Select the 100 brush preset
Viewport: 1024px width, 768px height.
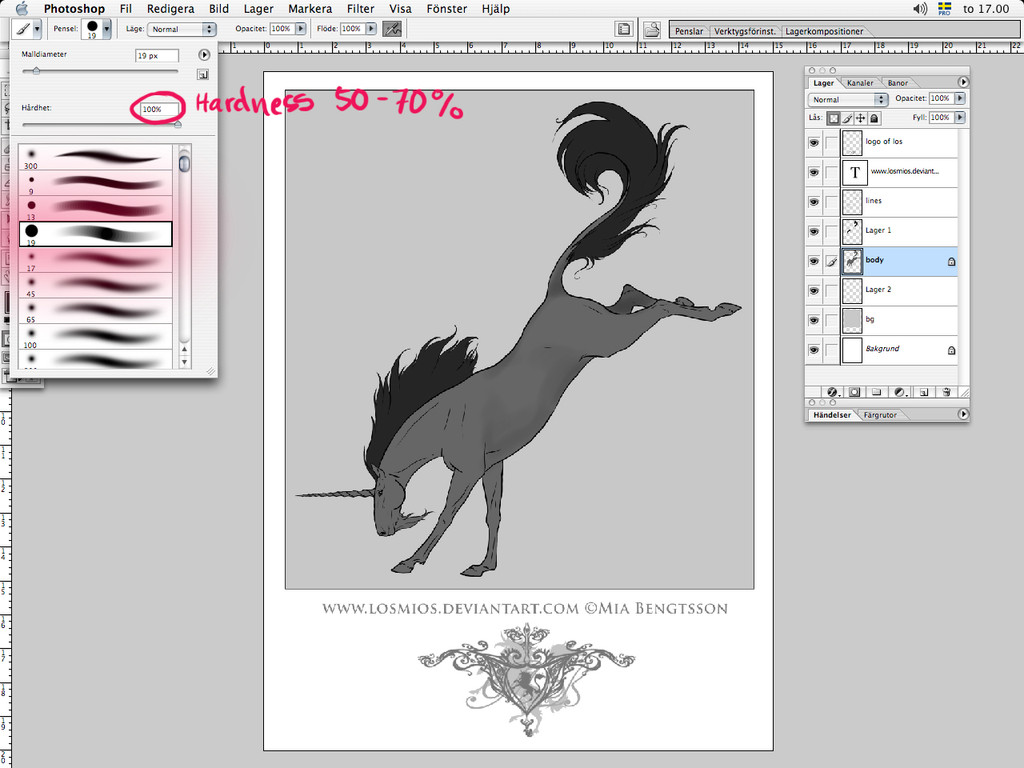[96, 336]
